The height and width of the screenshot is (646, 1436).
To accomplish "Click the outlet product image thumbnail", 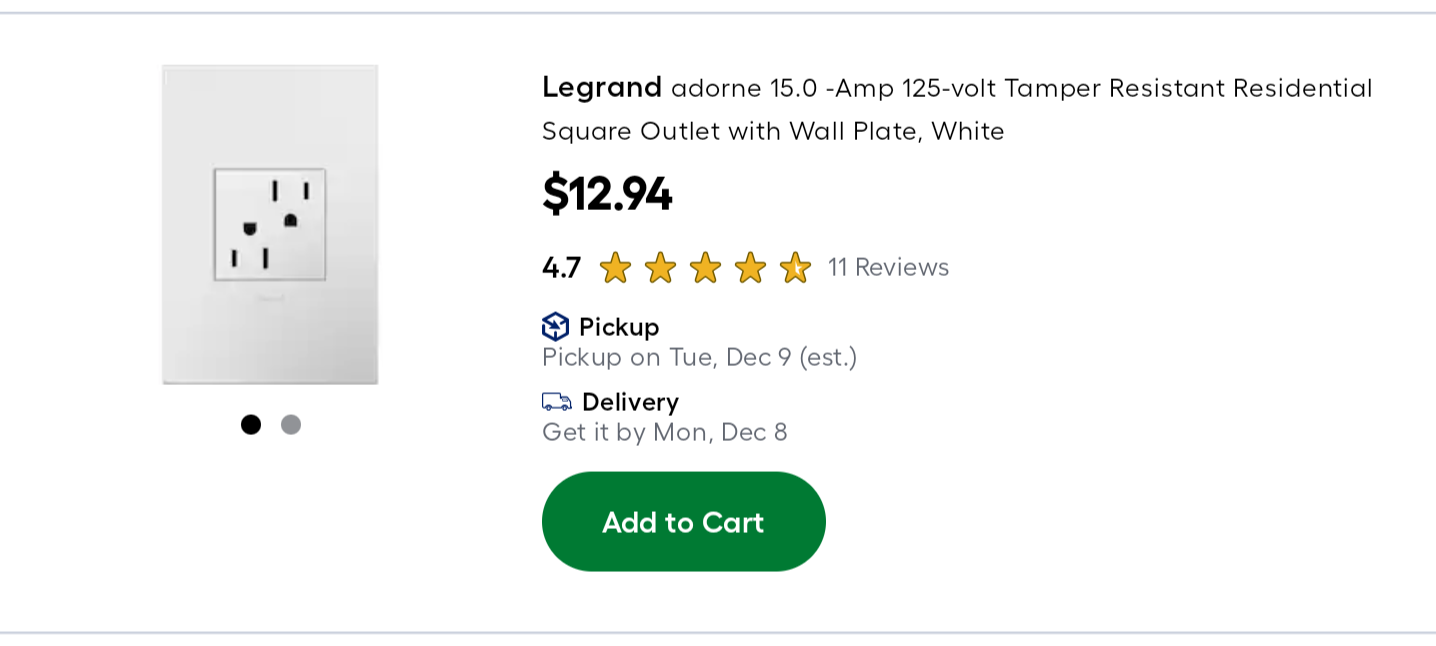I will [270, 224].
